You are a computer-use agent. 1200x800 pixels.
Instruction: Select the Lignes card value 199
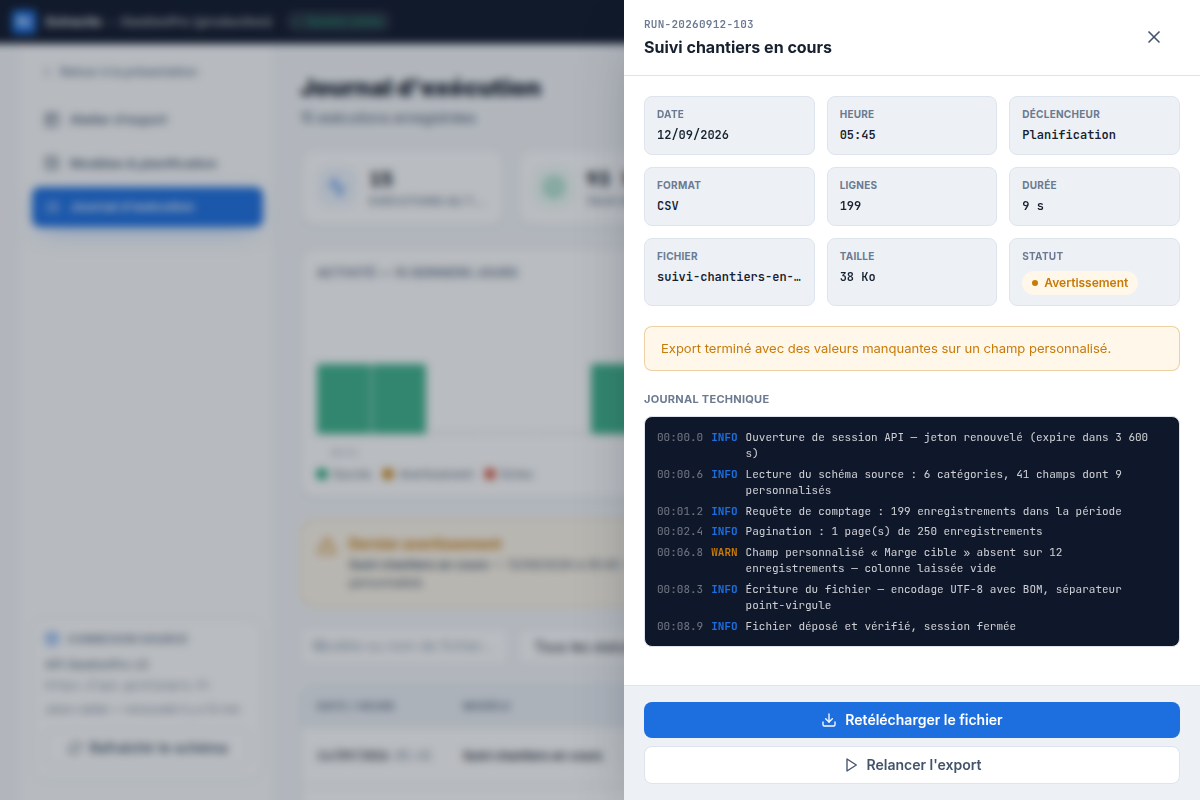tap(851, 206)
